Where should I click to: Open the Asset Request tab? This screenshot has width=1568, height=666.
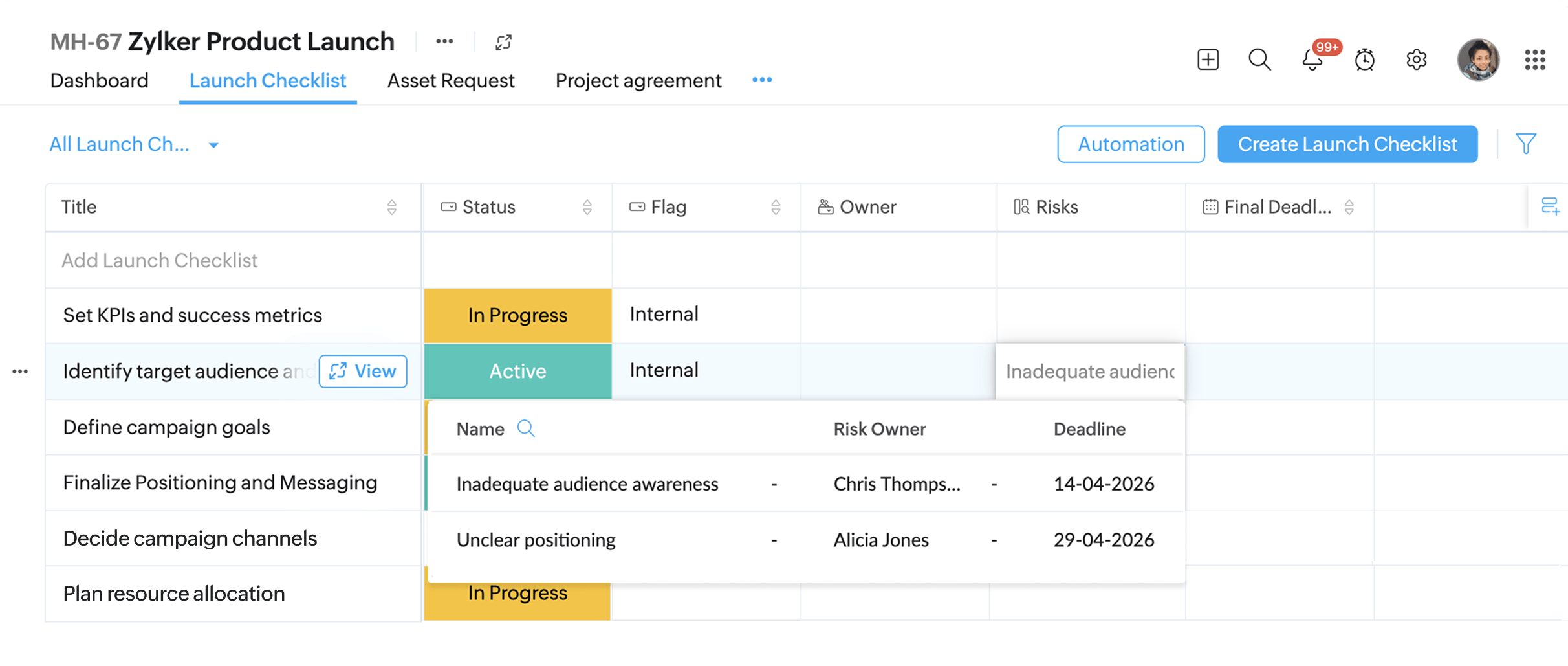450,80
